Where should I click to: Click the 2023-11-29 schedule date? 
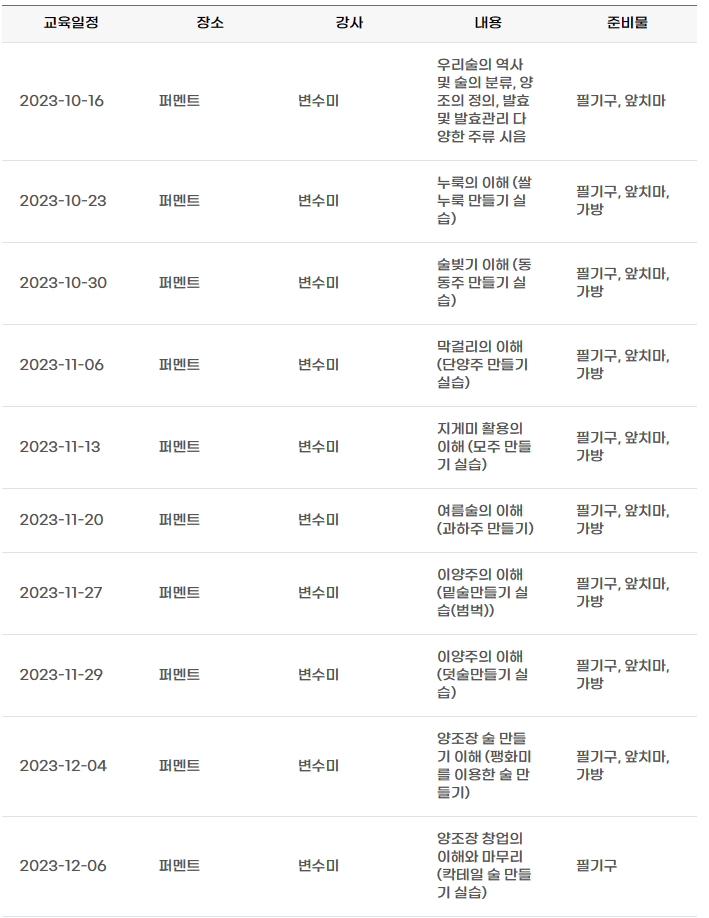point(61,674)
